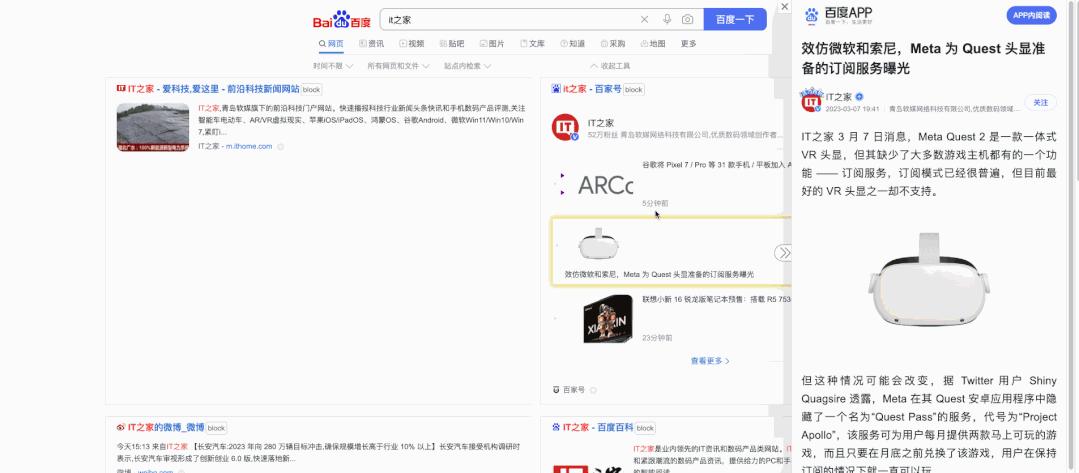Open image search with the camera icon
This screenshot has height=473, width=1079.
[687, 19]
